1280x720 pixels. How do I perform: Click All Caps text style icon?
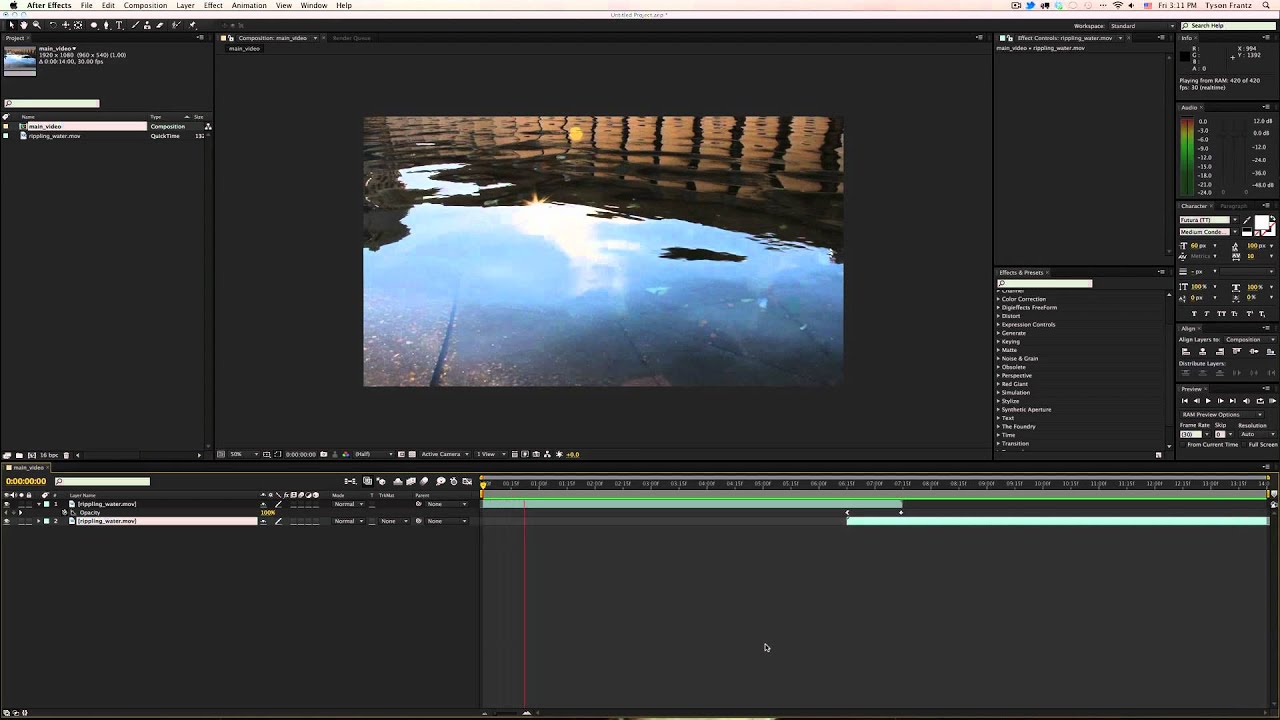click(x=1221, y=314)
